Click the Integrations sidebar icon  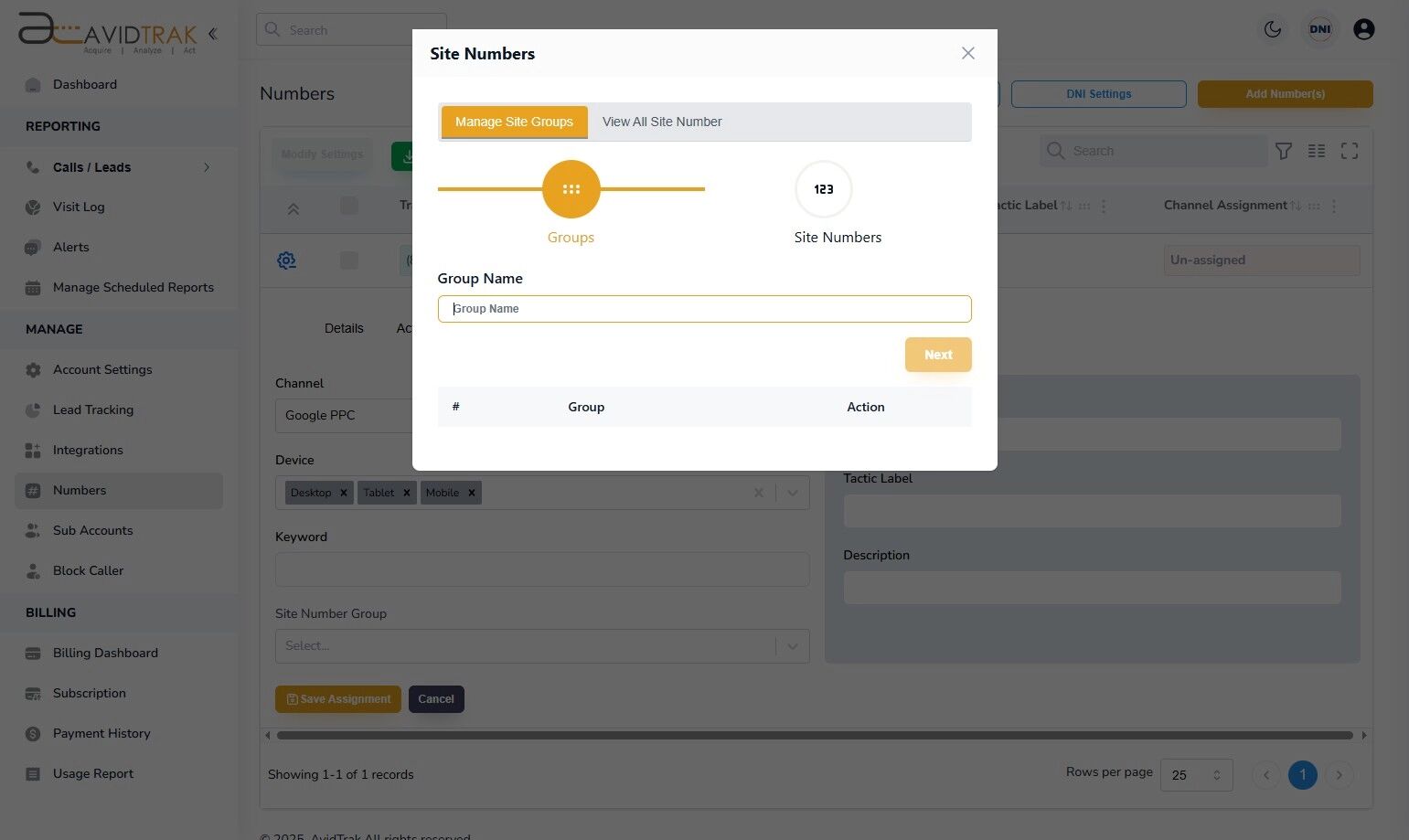33,450
